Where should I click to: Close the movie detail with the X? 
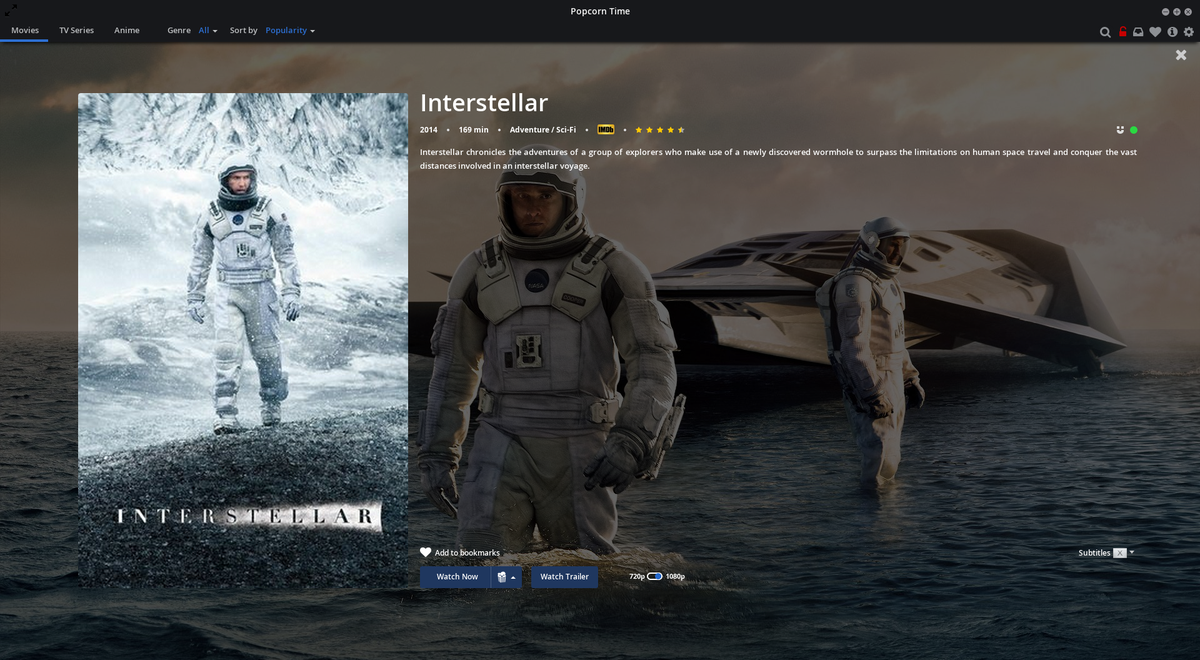coord(1181,55)
